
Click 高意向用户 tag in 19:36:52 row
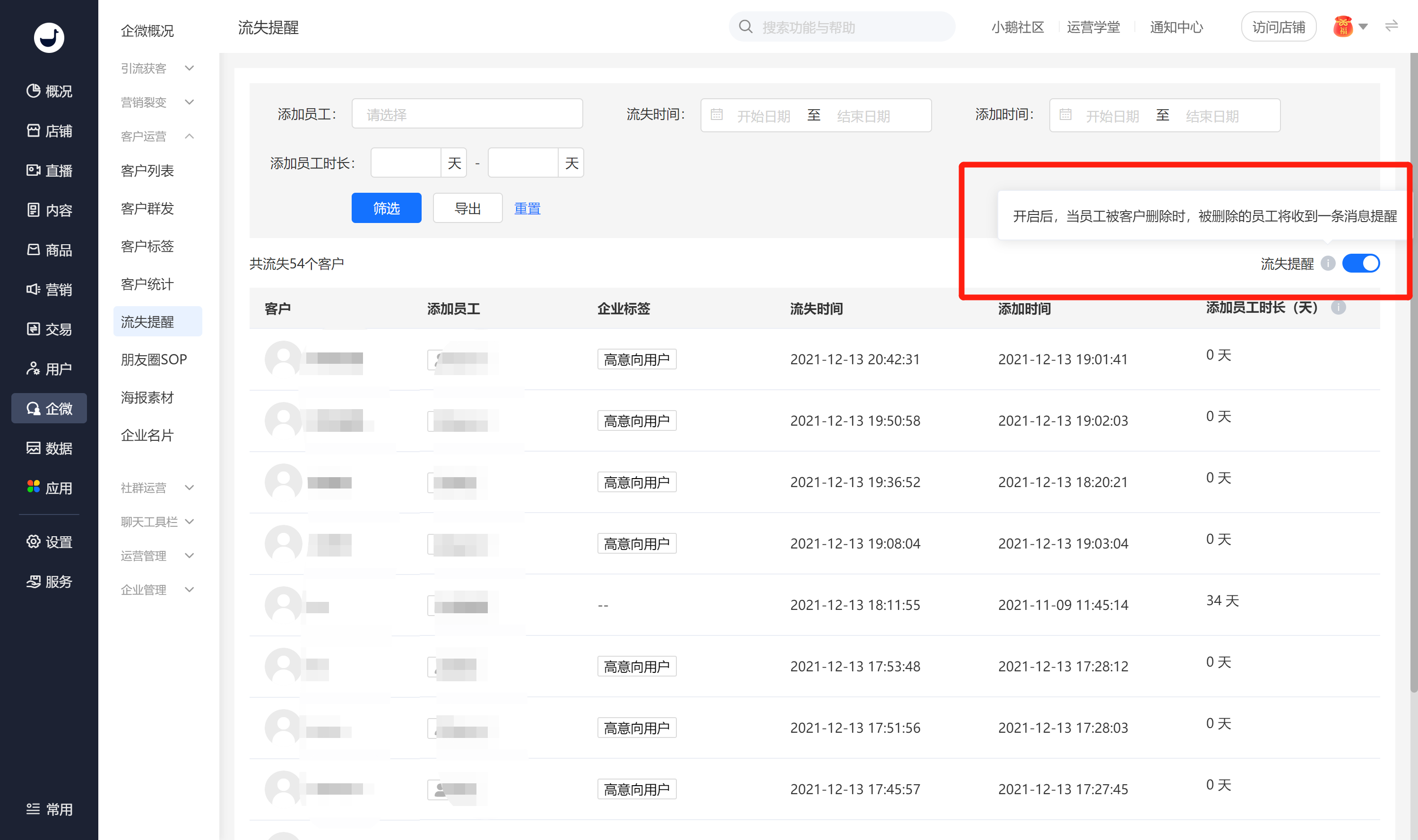(637, 482)
